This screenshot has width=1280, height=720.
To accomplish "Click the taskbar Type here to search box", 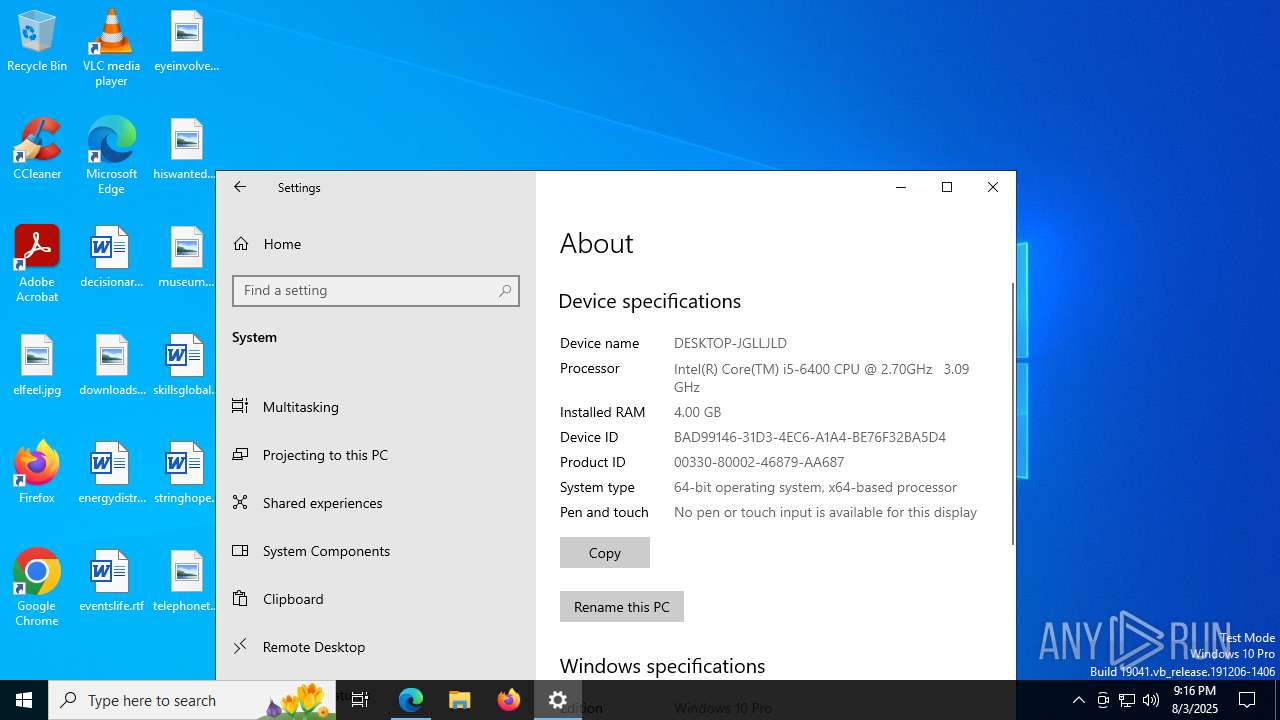I will 192,700.
